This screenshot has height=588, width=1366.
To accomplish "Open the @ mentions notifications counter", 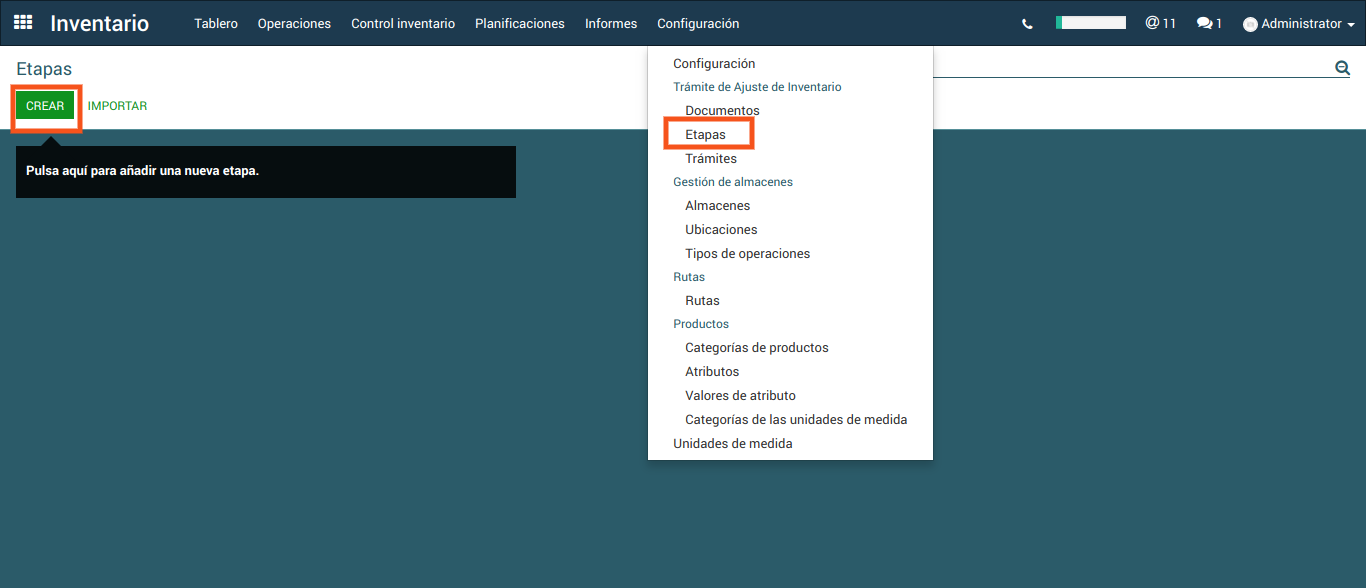I will 1160,23.
